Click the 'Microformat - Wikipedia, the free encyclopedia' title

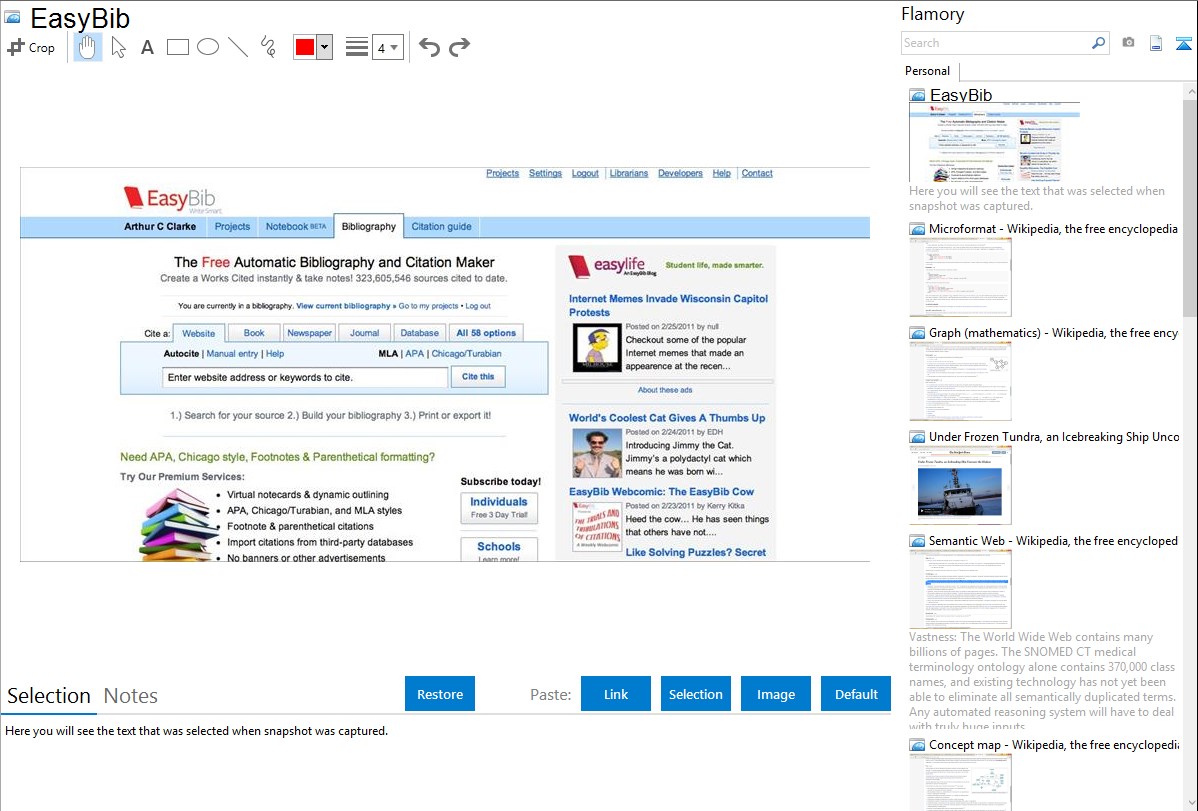tap(1053, 229)
